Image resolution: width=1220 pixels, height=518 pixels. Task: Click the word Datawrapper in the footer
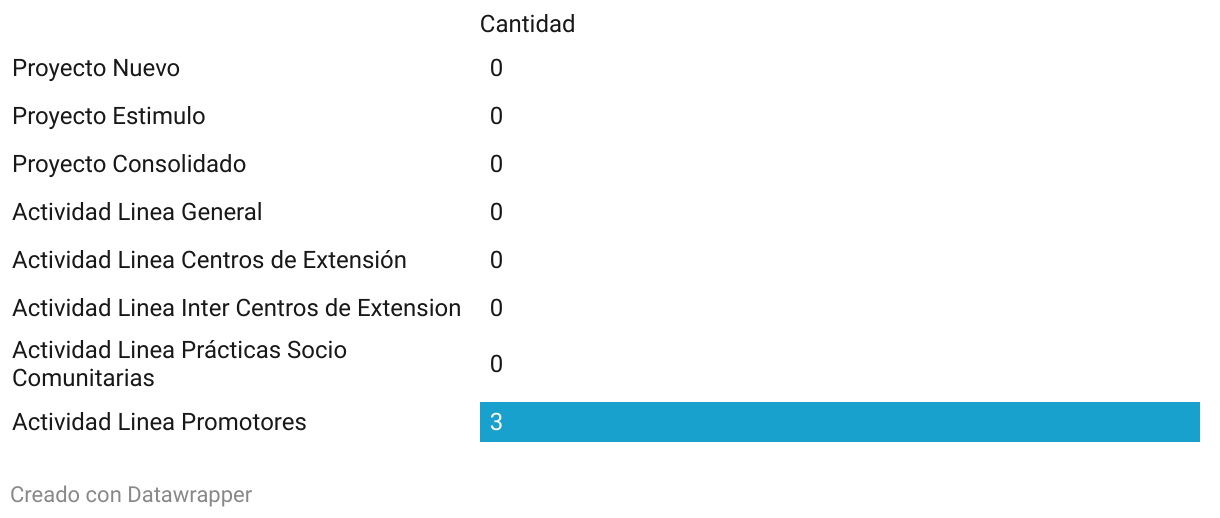190,495
